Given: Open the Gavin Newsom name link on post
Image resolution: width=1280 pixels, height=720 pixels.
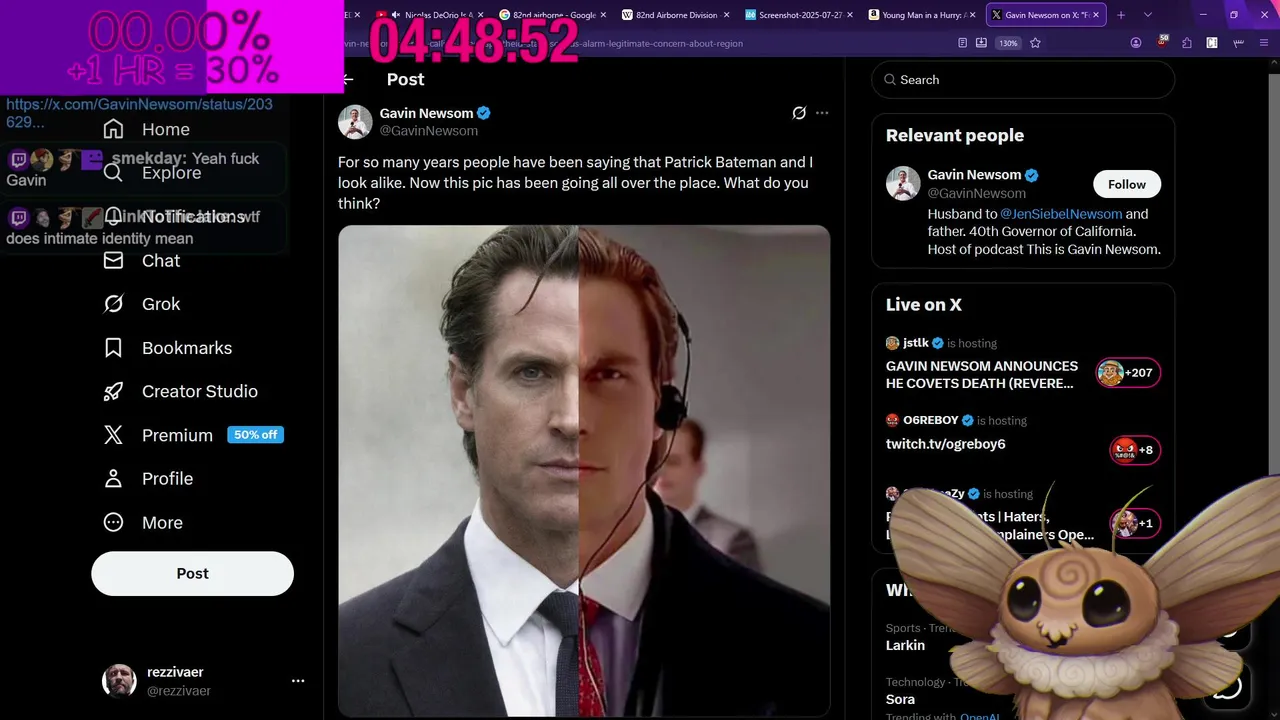Looking at the screenshot, I should pyautogui.click(x=426, y=113).
